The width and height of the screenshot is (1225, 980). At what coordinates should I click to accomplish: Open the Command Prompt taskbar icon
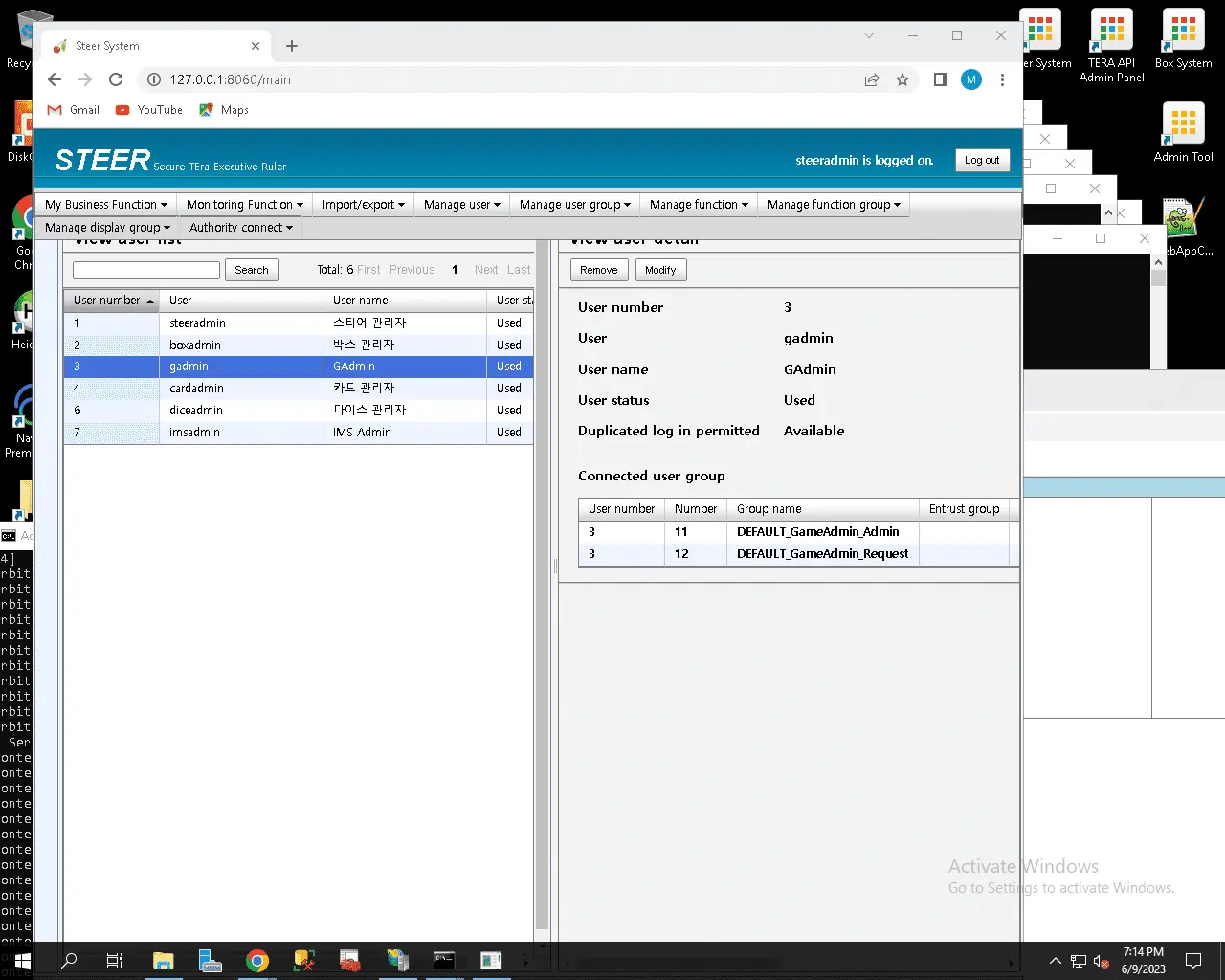click(444, 960)
